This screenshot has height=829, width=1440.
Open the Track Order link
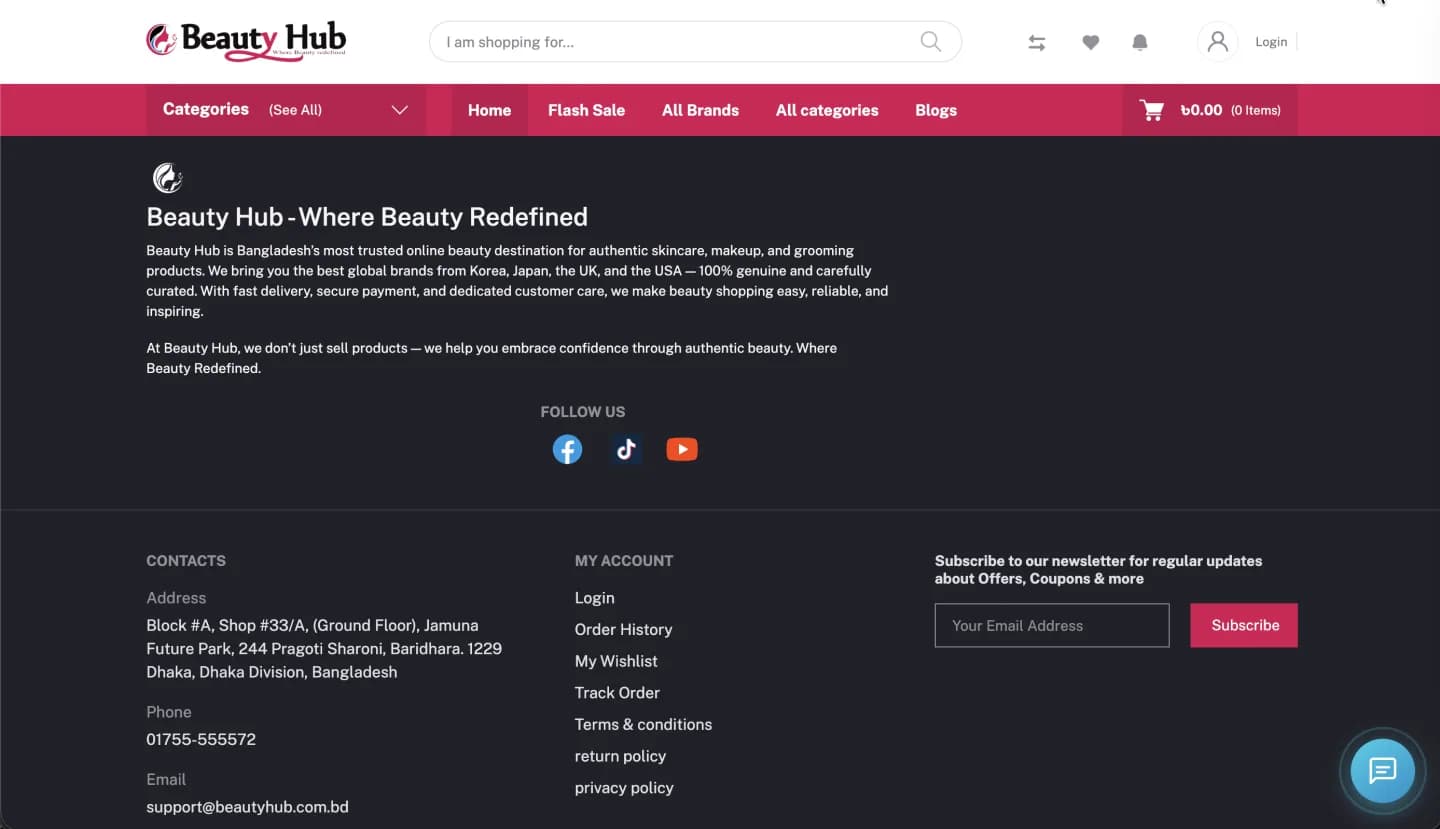click(x=617, y=693)
